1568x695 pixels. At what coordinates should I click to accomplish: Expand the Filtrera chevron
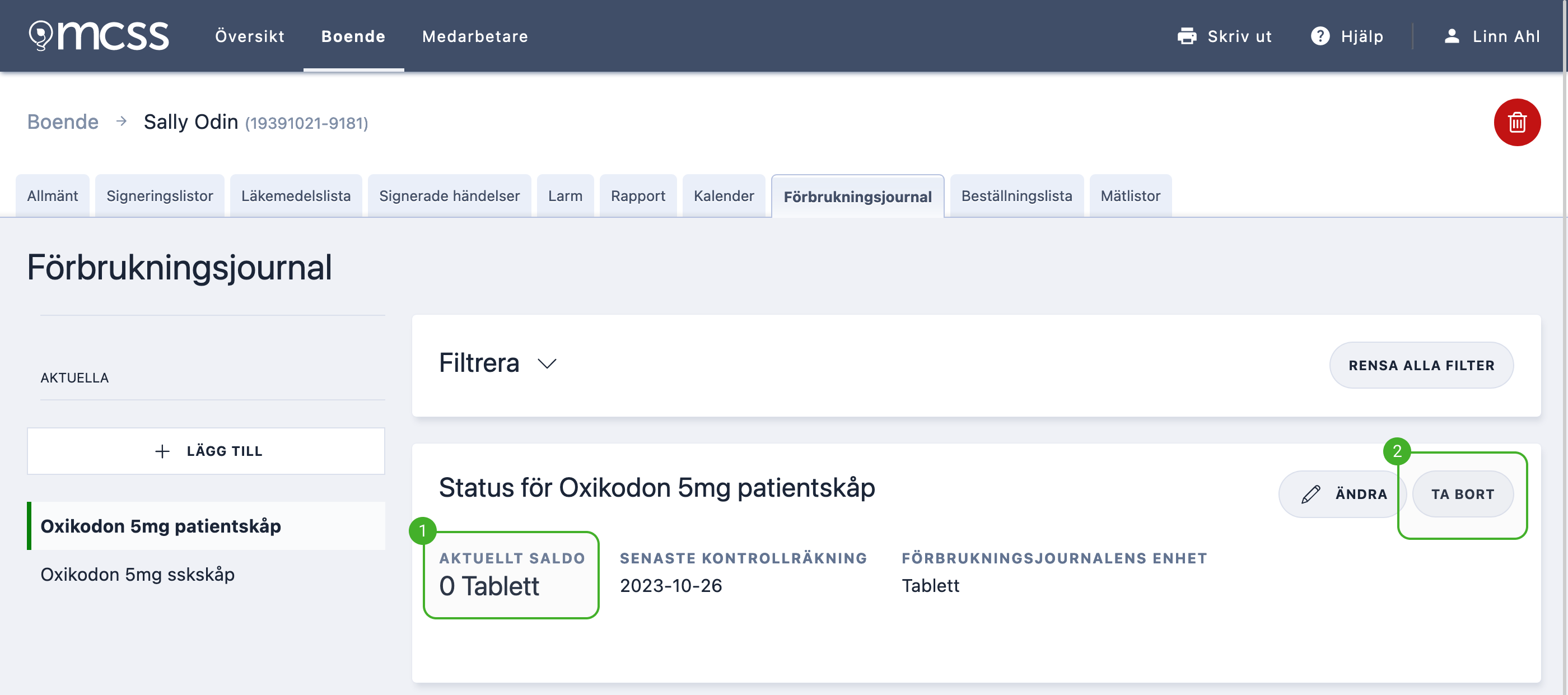(x=547, y=364)
